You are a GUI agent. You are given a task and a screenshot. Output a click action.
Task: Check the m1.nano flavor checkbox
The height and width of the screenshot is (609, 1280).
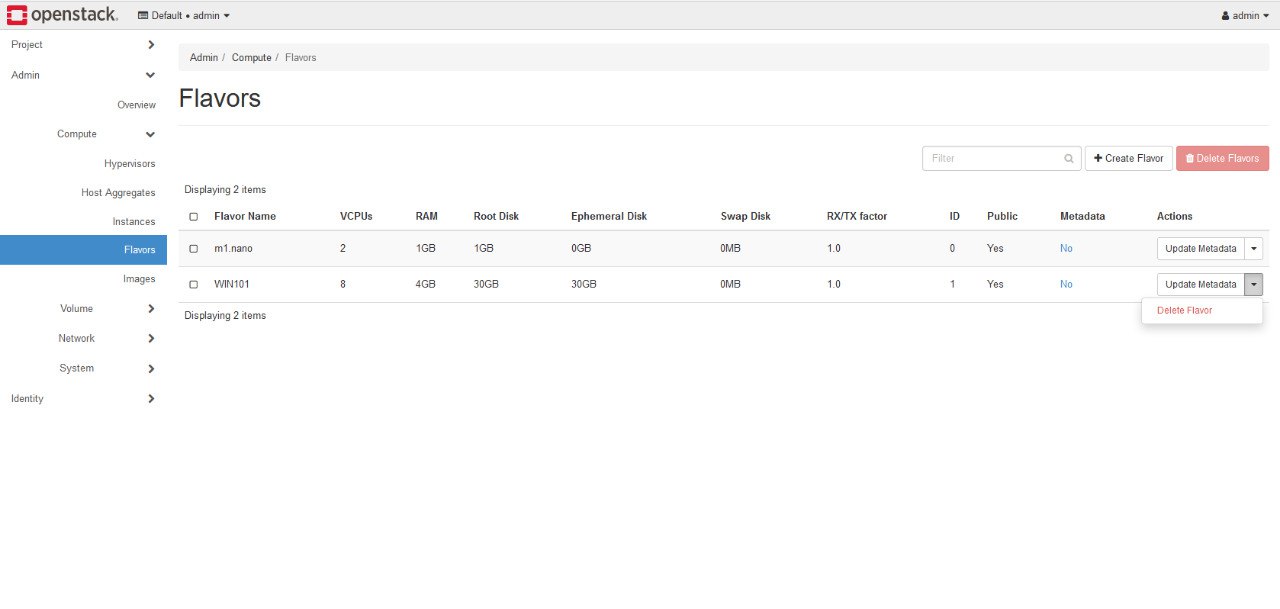click(193, 249)
